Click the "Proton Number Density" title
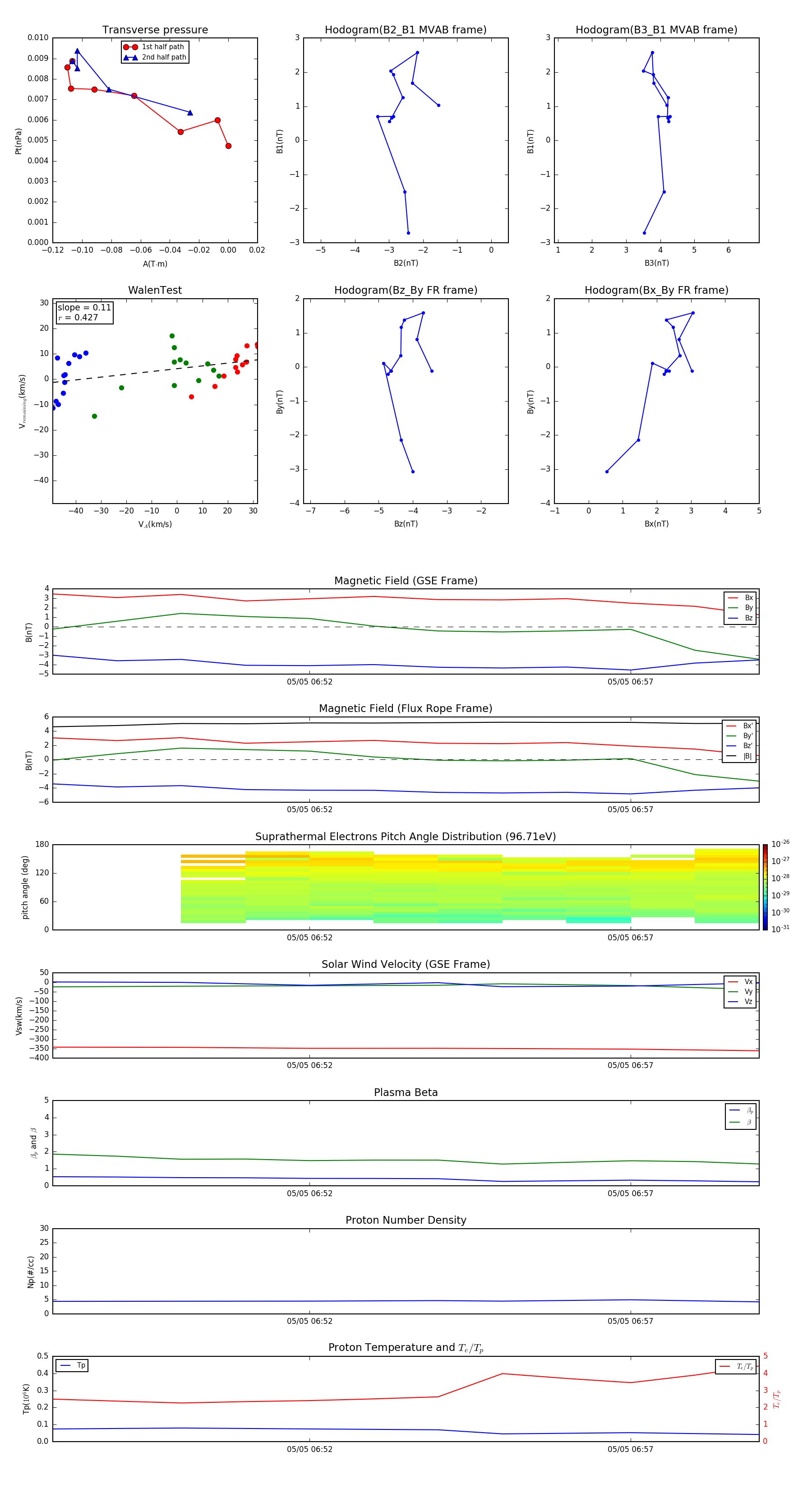This screenshot has height=1489, width=812. coord(406,1220)
